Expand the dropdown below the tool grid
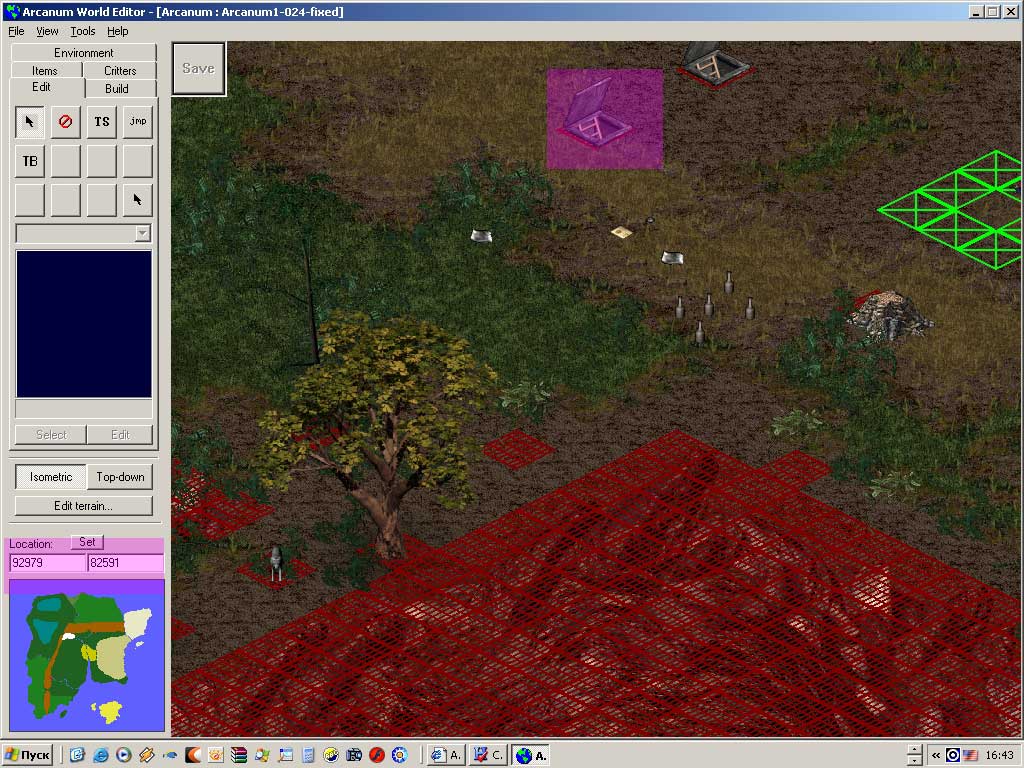Image resolution: width=1024 pixels, height=768 pixels. 142,233
